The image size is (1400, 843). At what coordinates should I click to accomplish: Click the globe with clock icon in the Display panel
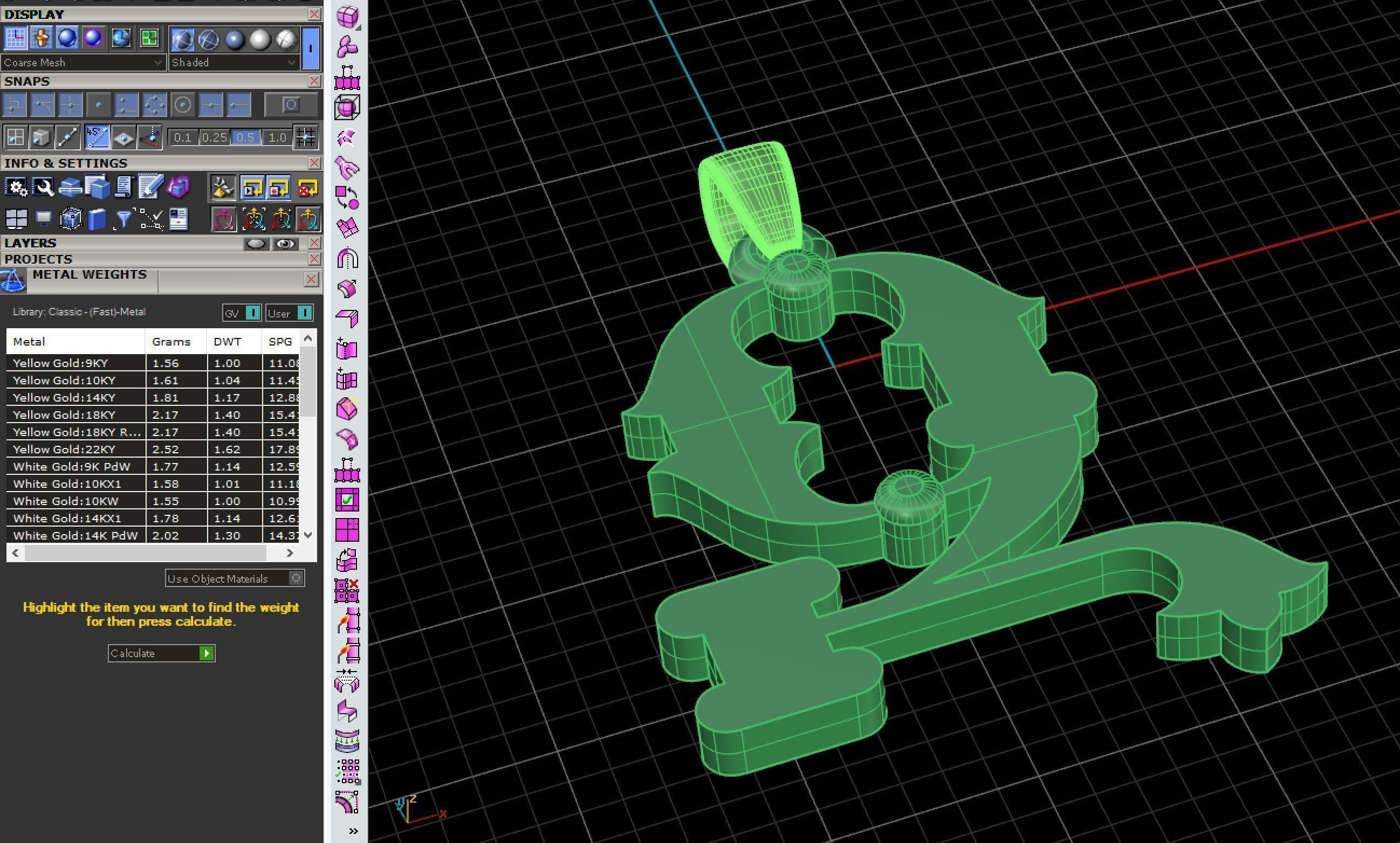pos(120,38)
